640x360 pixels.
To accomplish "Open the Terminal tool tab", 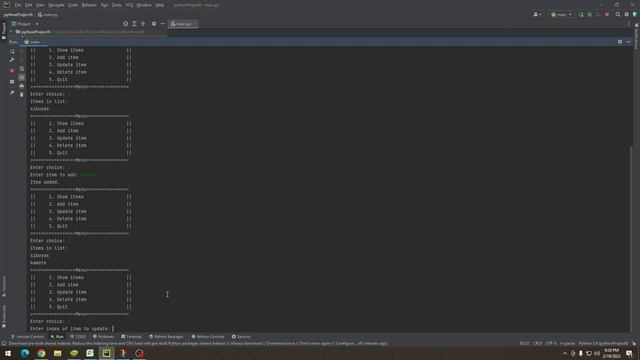I will 131,337.
